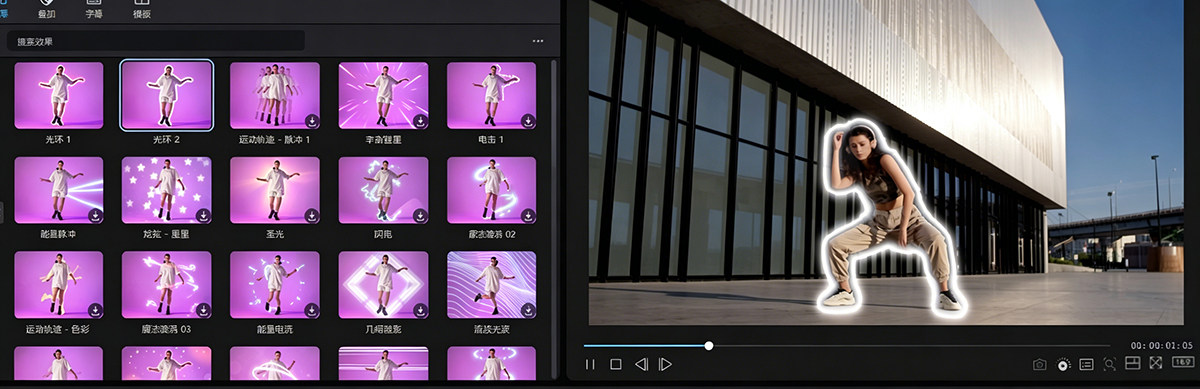Download the starburst rays effect beside 电击 1
Screen dimensions: 1200x389
[x=420, y=121]
